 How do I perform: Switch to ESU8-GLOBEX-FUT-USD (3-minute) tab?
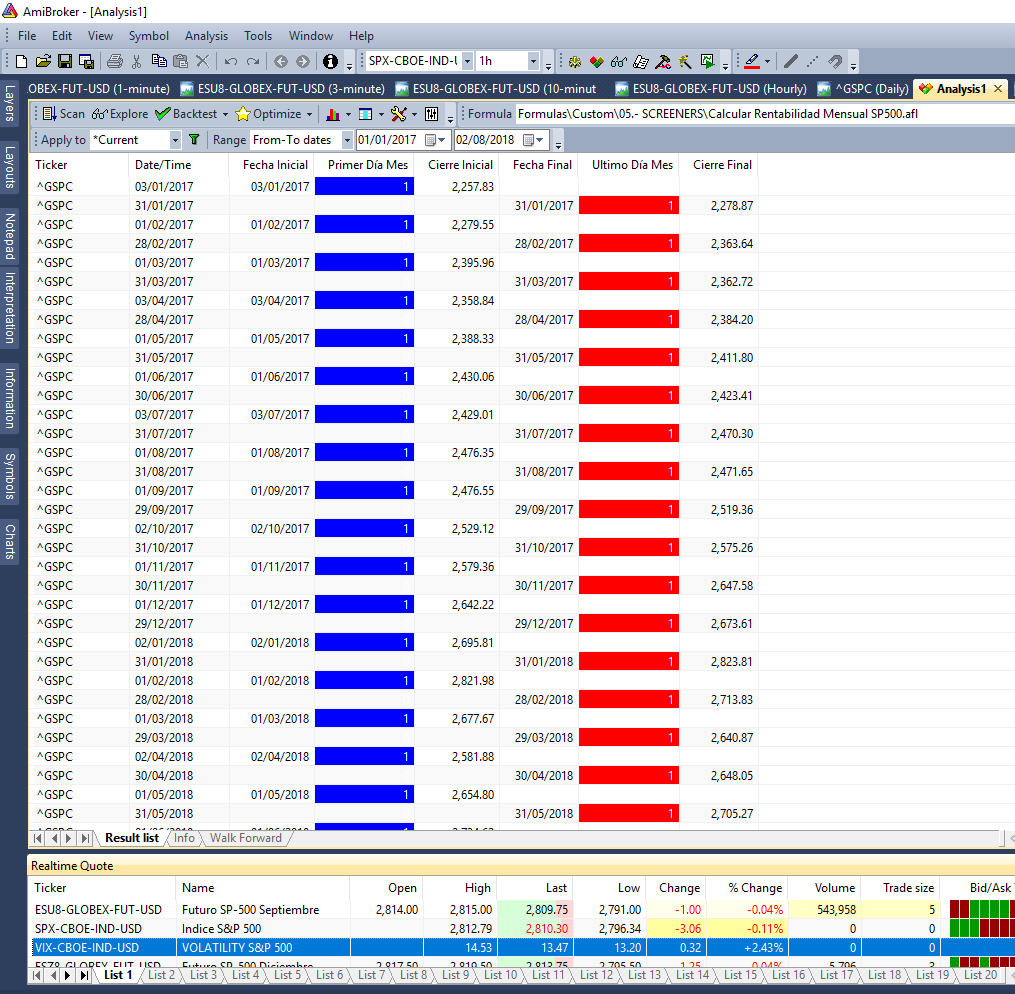[x=282, y=89]
